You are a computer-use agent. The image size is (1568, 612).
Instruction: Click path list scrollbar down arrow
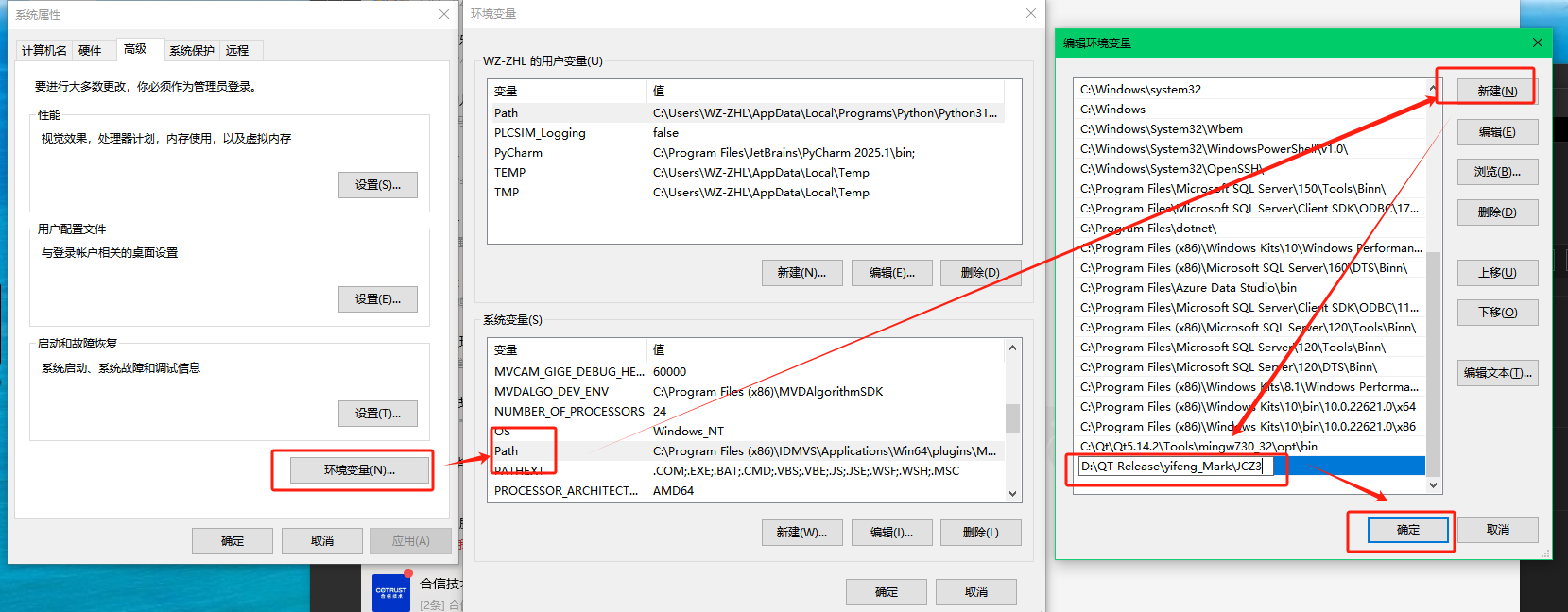[x=1433, y=485]
